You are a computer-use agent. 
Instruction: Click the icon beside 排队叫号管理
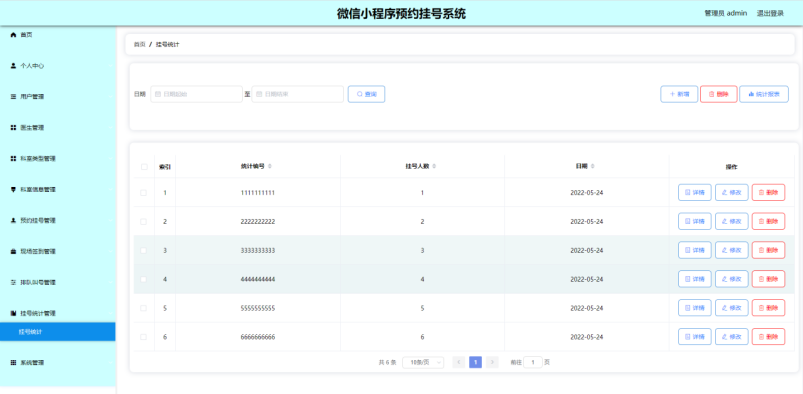pyautogui.click(x=14, y=282)
